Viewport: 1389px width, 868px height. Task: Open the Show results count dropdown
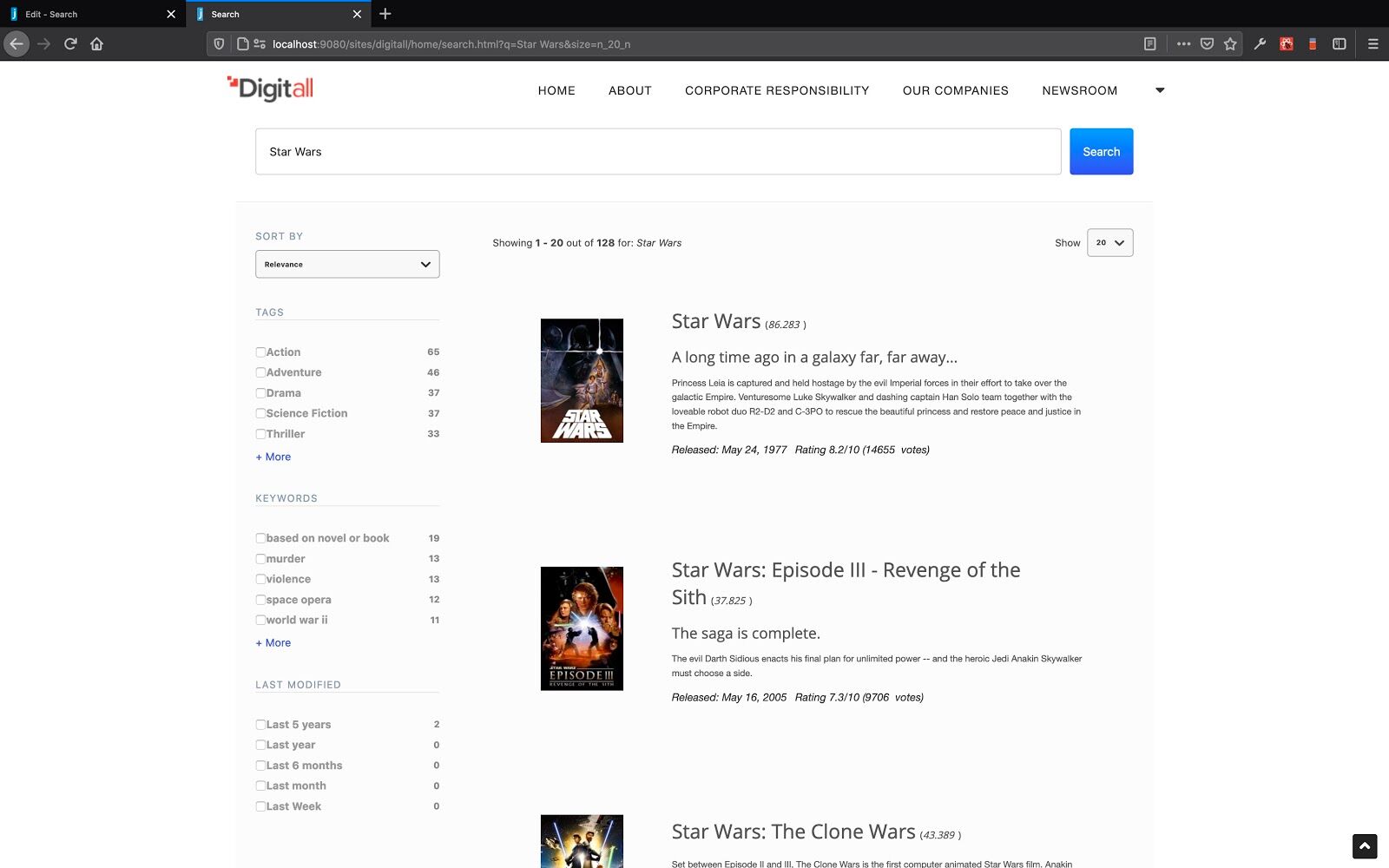[x=1109, y=243]
